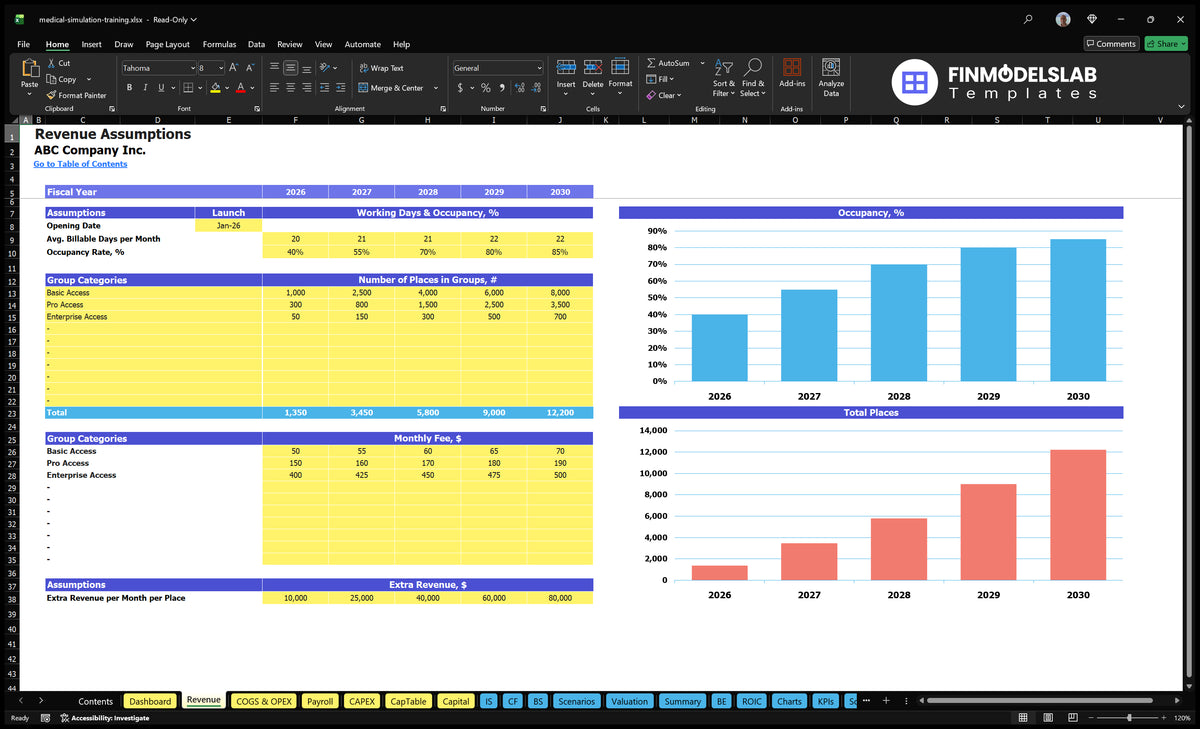
Task: Cut the selection with scissors icon
Action: 51,63
